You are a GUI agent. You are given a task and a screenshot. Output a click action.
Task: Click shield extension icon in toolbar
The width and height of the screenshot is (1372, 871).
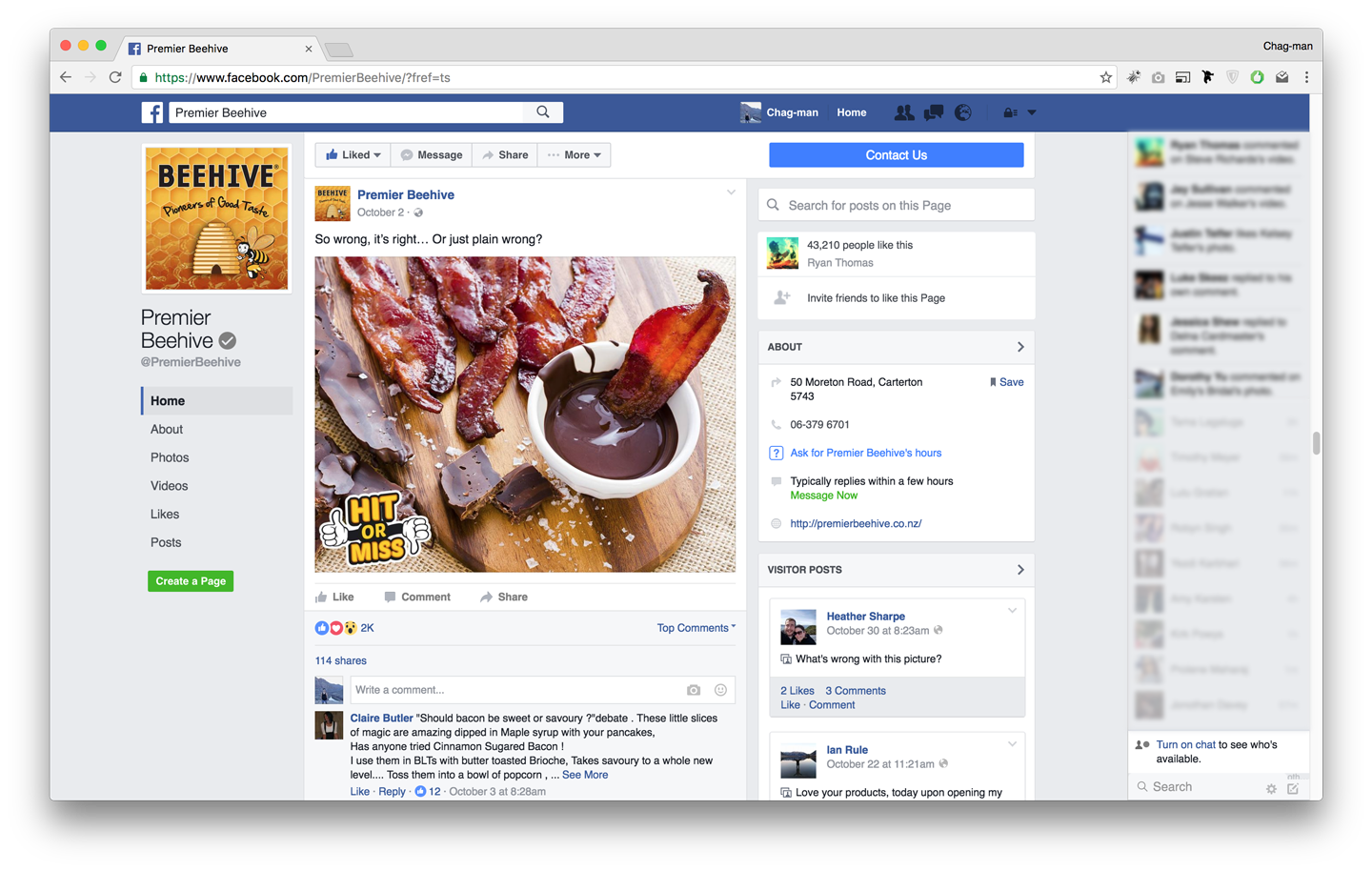click(1232, 77)
